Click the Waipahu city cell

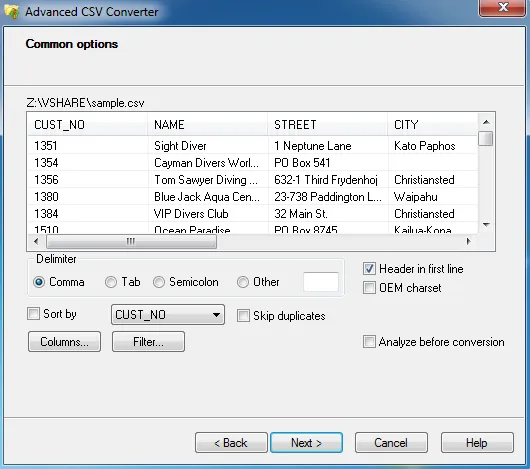click(433, 196)
